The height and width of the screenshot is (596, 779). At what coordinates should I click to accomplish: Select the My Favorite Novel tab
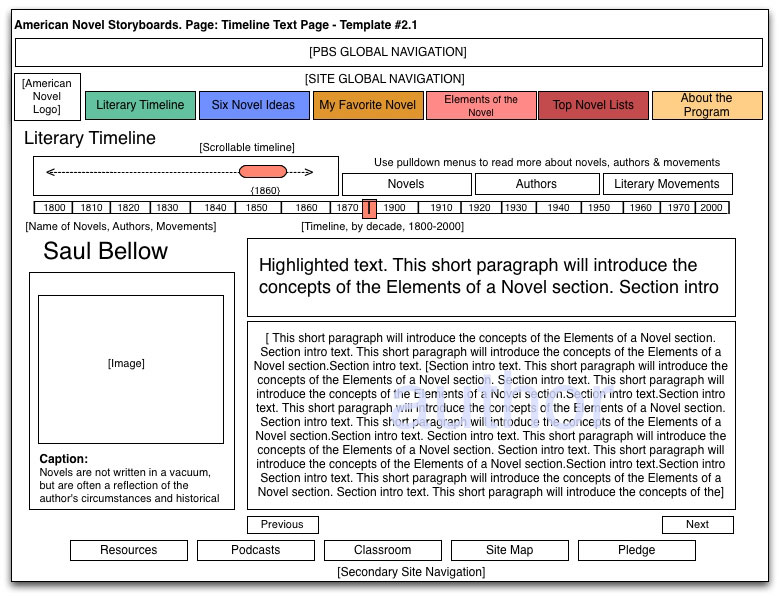367,105
